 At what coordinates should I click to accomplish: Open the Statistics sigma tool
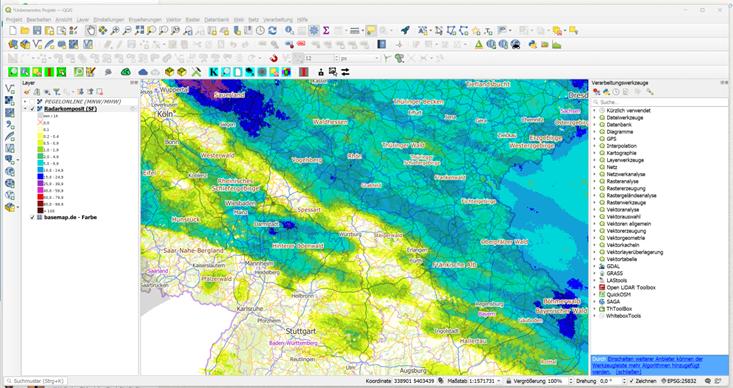coord(326,31)
